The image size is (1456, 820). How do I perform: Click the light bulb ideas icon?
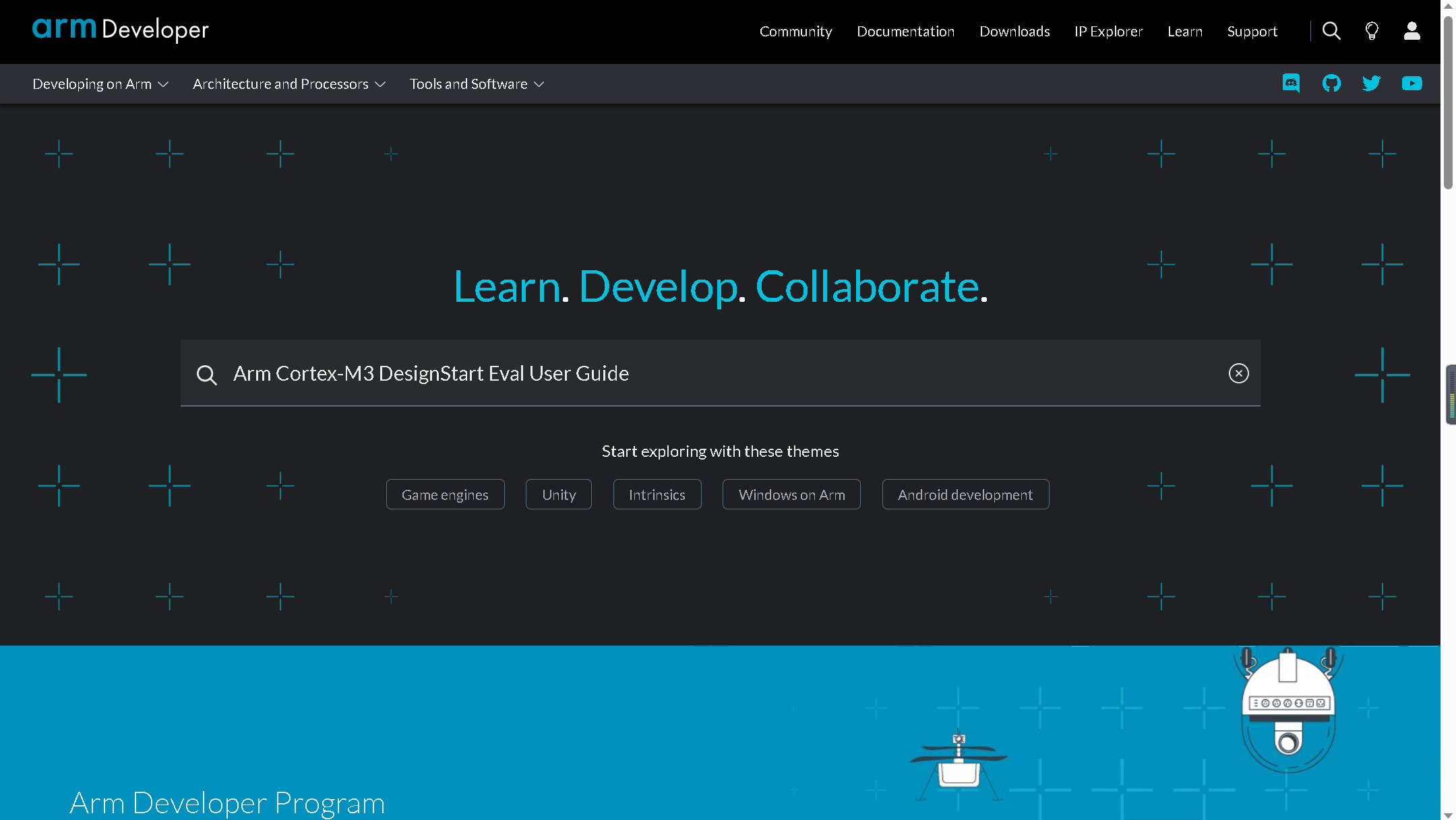pos(1371,31)
